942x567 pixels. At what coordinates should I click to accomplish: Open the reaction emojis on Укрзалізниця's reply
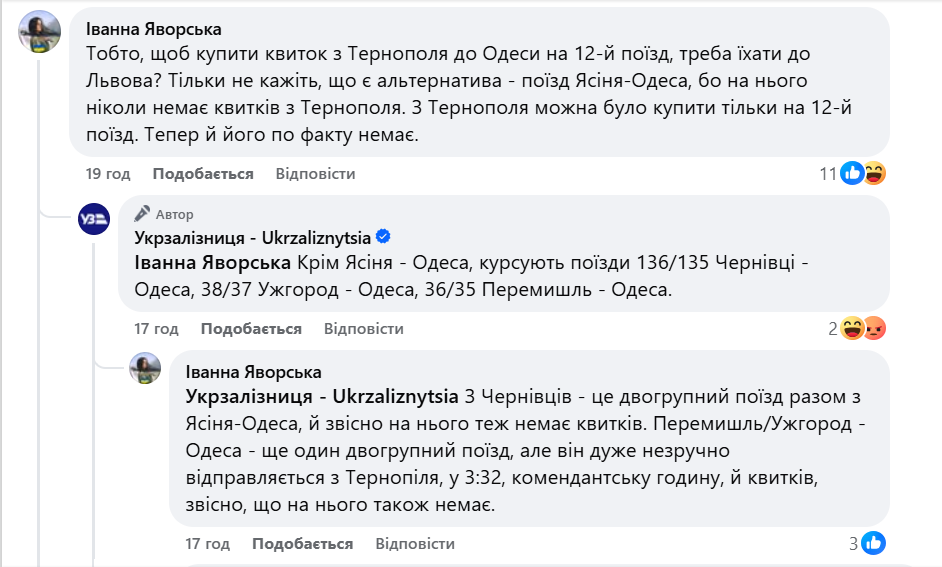click(863, 328)
